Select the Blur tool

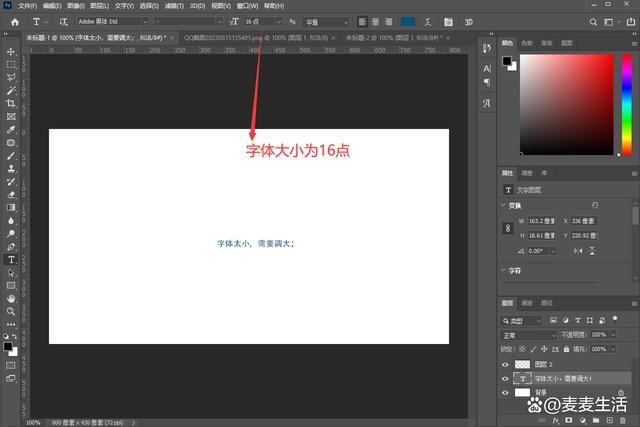point(11,221)
